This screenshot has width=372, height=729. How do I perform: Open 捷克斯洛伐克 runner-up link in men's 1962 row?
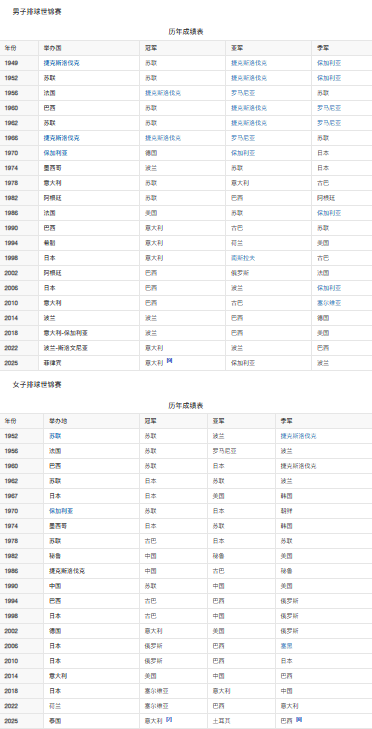(249, 123)
